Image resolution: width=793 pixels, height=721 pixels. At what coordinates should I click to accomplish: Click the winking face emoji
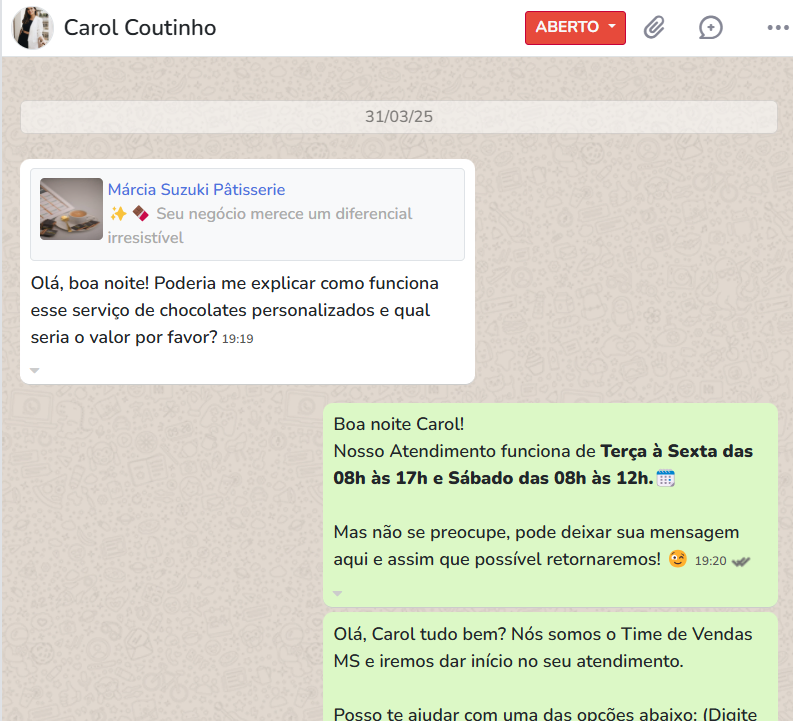point(678,559)
